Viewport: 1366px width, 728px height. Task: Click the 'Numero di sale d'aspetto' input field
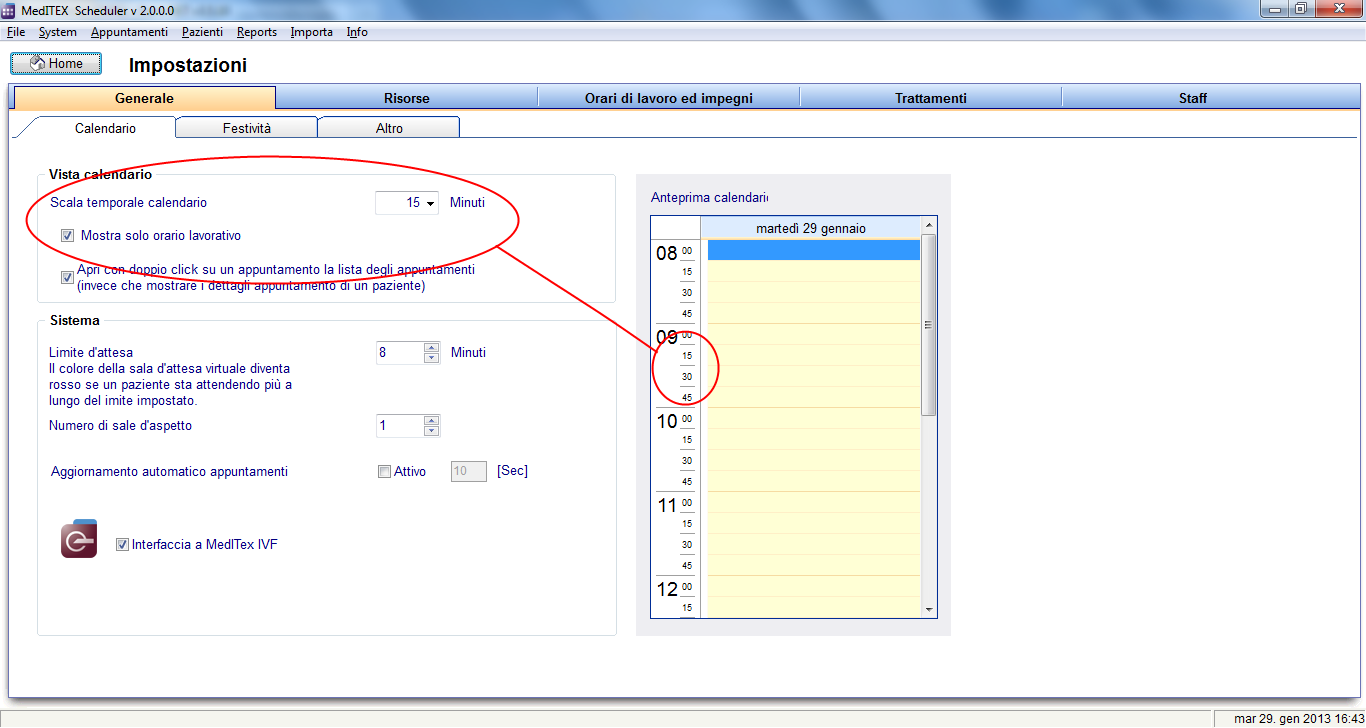400,426
